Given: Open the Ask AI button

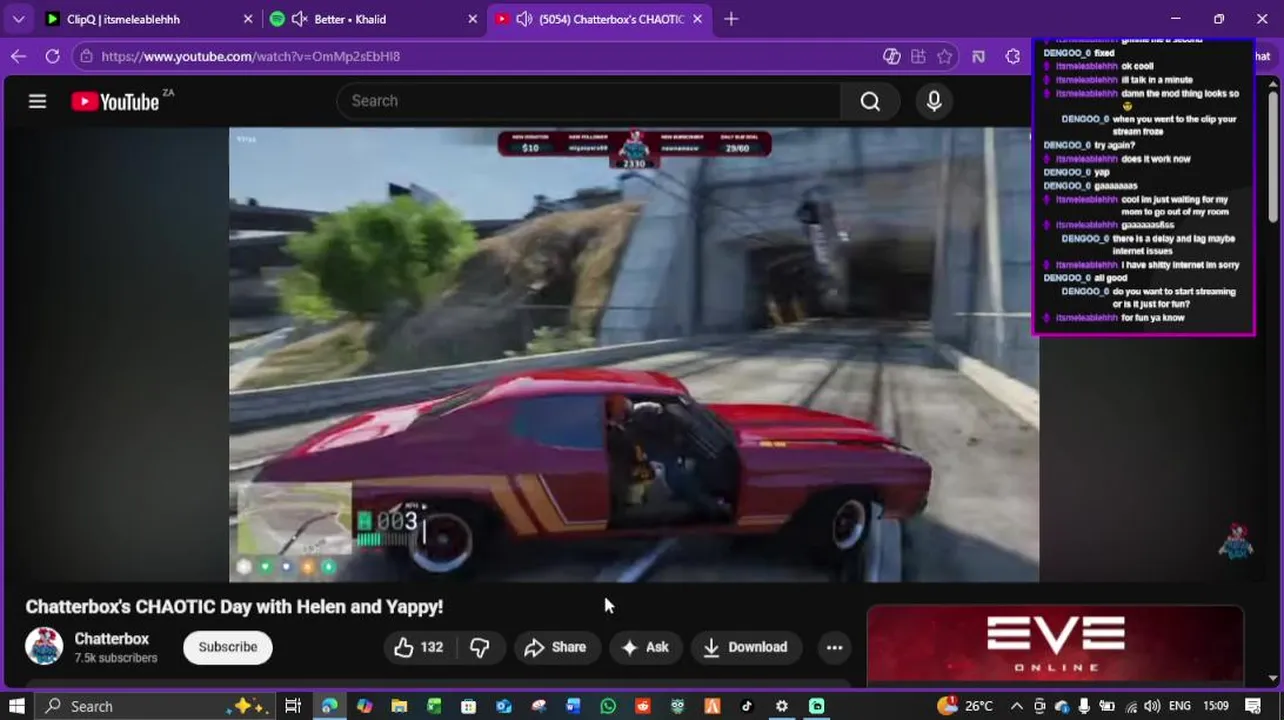Looking at the screenshot, I should pos(645,647).
